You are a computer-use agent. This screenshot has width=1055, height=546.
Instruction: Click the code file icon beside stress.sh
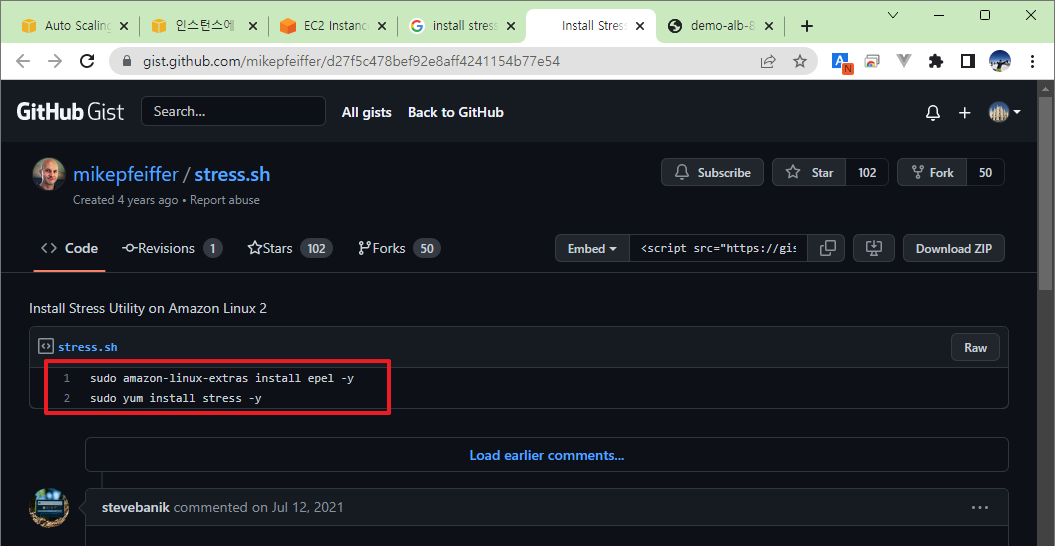(x=45, y=347)
